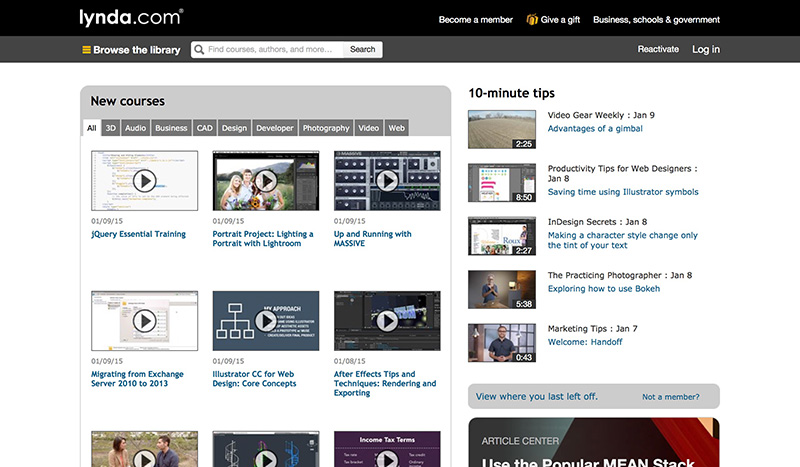
Task: Click the Not a member? link
Action: [670, 397]
